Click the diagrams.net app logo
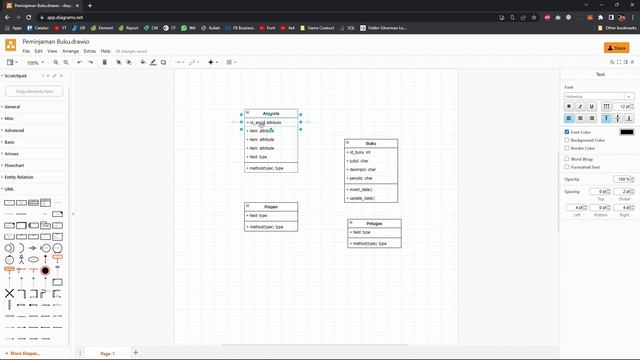This screenshot has height=360, width=640. coord(11,45)
